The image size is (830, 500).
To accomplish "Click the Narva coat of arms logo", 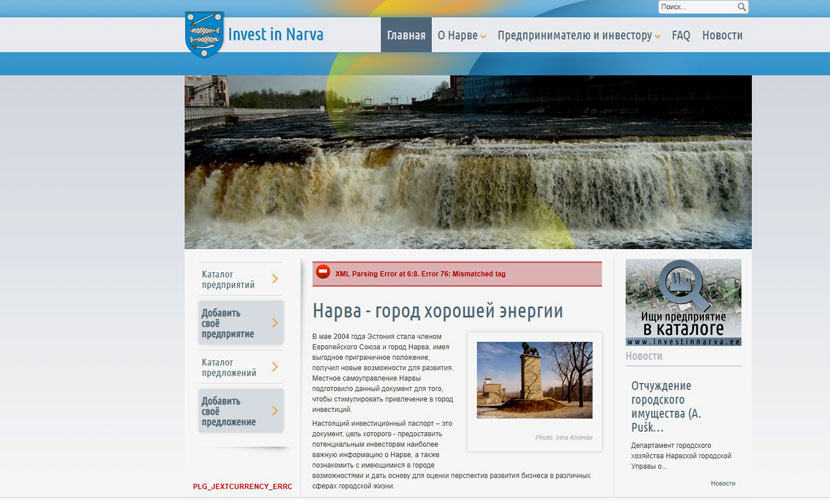I will (x=204, y=34).
